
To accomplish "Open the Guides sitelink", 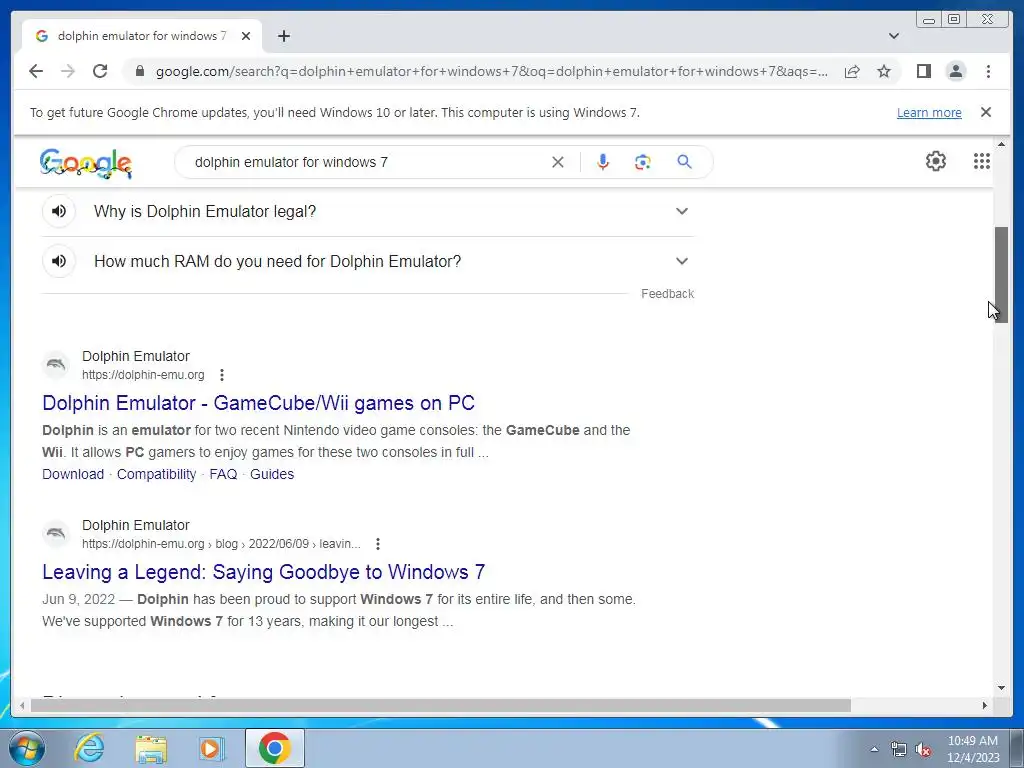I will tap(272, 474).
